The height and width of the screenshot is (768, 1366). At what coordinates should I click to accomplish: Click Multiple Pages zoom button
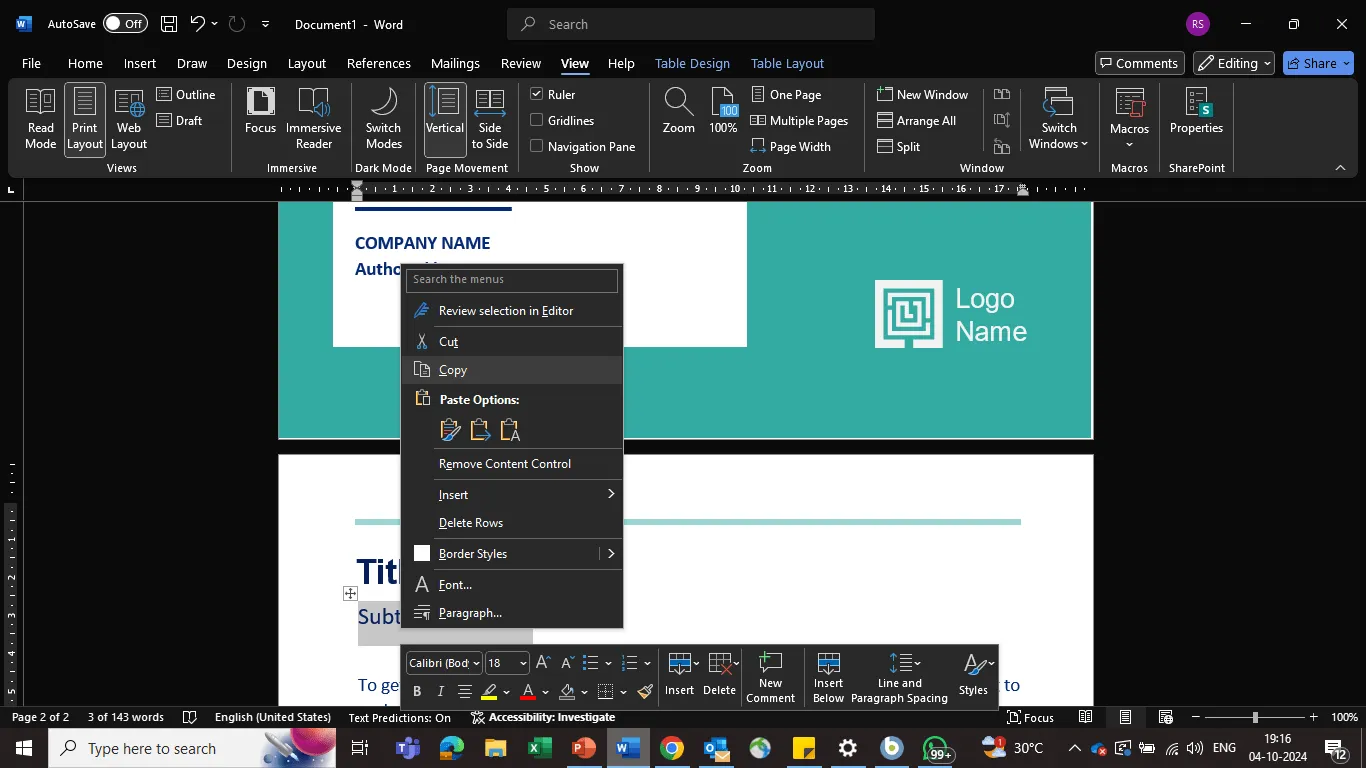point(799,120)
